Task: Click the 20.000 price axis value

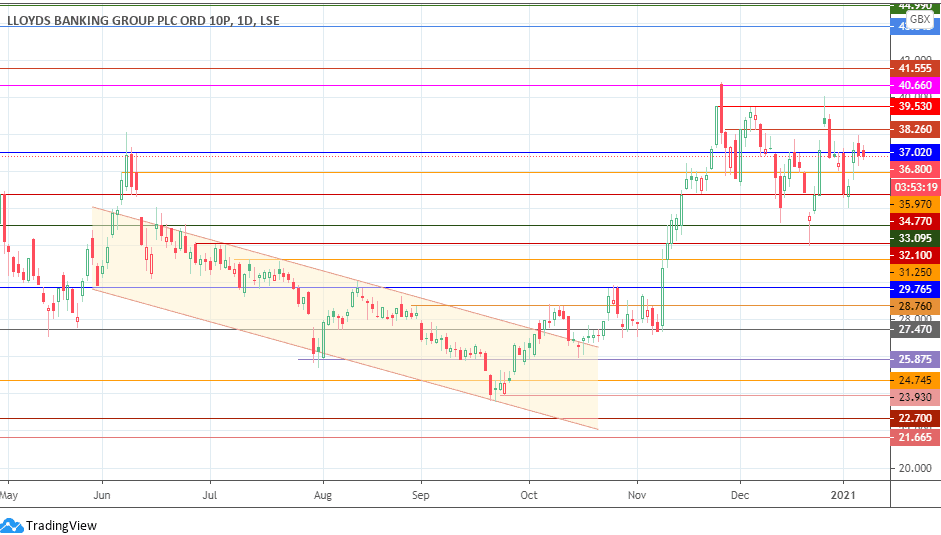Action: [915, 468]
